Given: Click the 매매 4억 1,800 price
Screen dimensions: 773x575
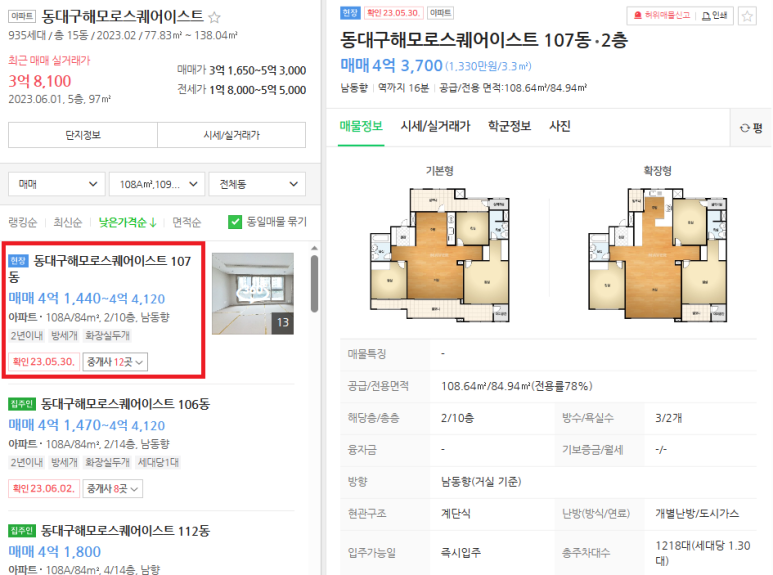Looking at the screenshot, I should (55, 551).
